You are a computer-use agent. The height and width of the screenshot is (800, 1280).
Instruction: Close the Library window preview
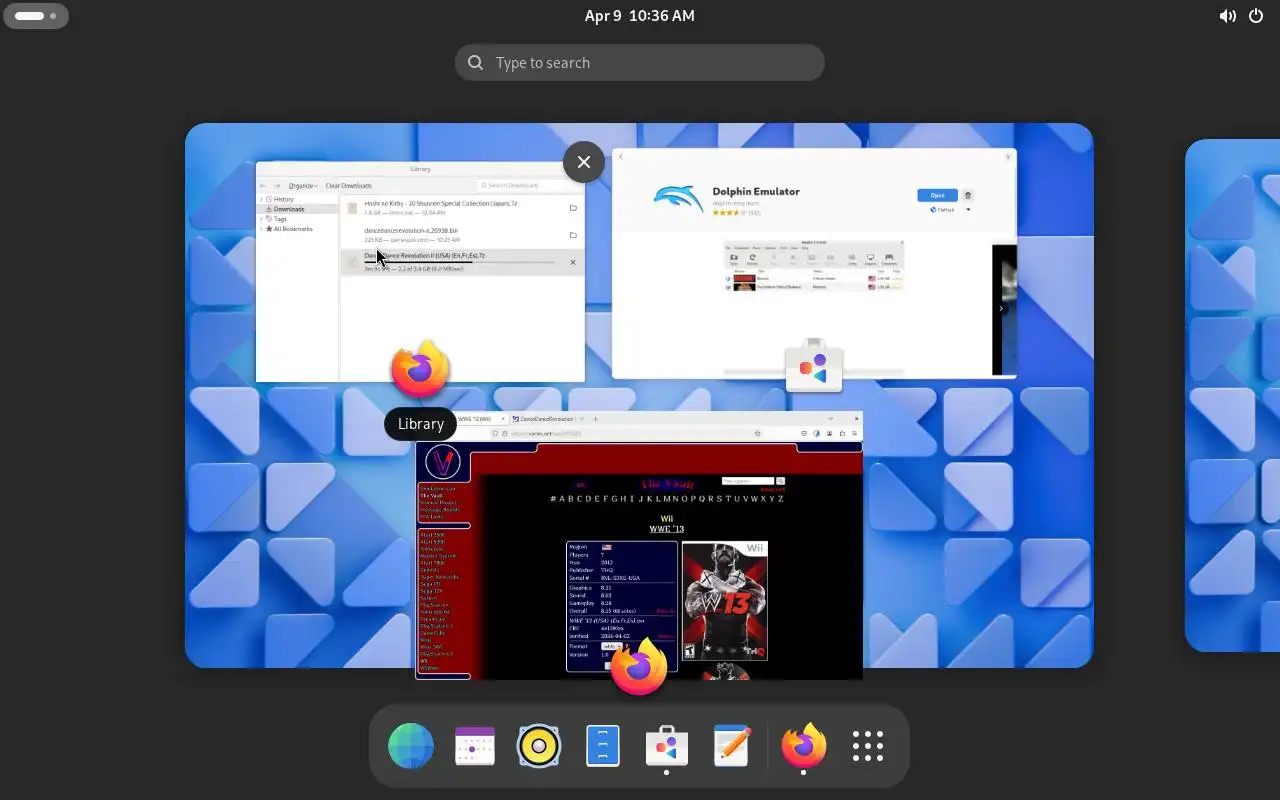coord(584,162)
